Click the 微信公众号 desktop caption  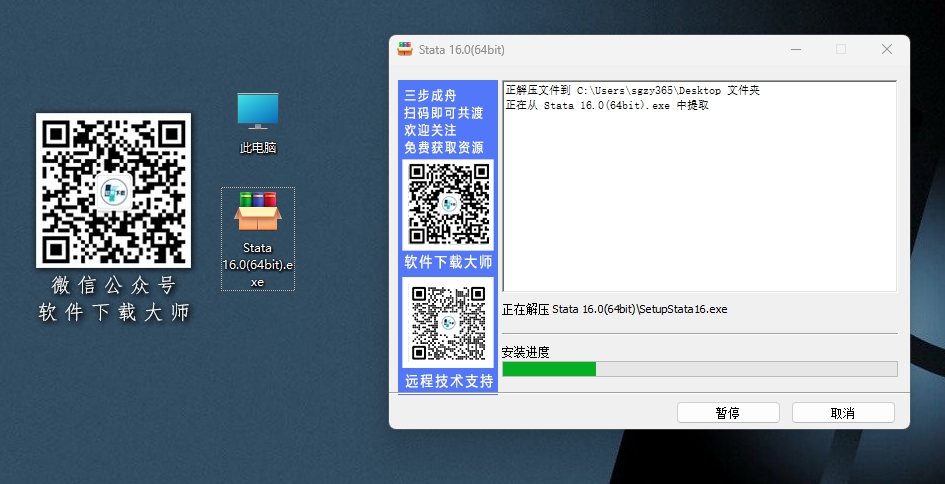(113, 284)
